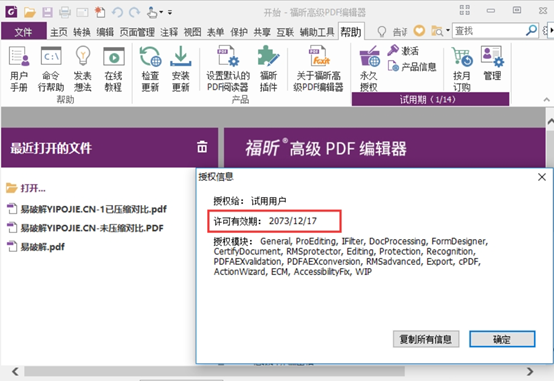Open 关于福昕高级PDF编辑器 about
This screenshot has height=381, width=554.
pos(318,69)
